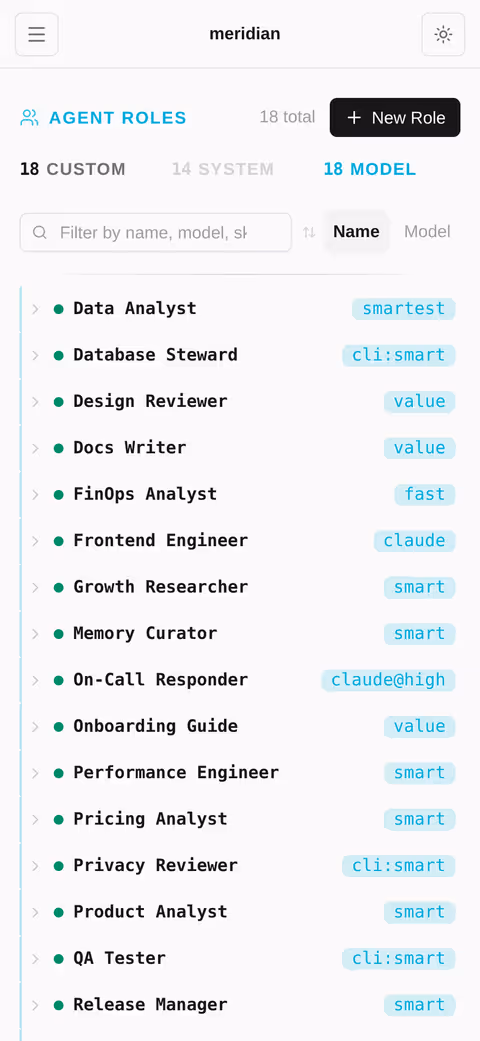Click the smartest model badge on Data Analyst
The height and width of the screenshot is (1041, 480).
tap(404, 309)
